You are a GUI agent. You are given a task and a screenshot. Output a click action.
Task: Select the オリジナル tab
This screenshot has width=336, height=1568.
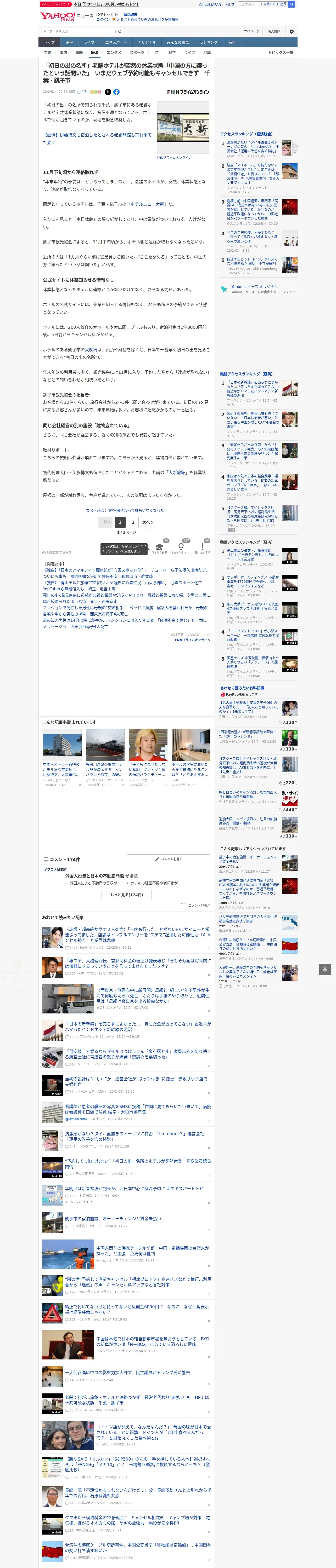[x=147, y=42]
